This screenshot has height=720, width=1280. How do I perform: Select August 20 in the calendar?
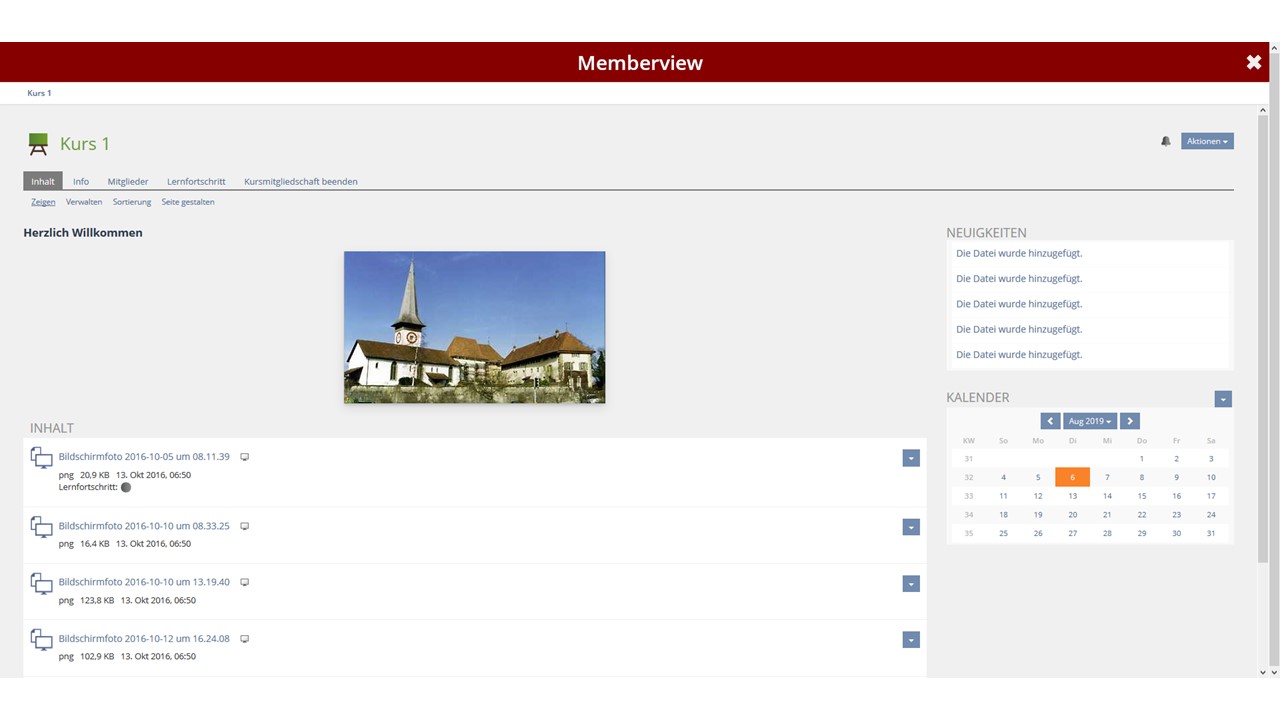point(1072,515)
